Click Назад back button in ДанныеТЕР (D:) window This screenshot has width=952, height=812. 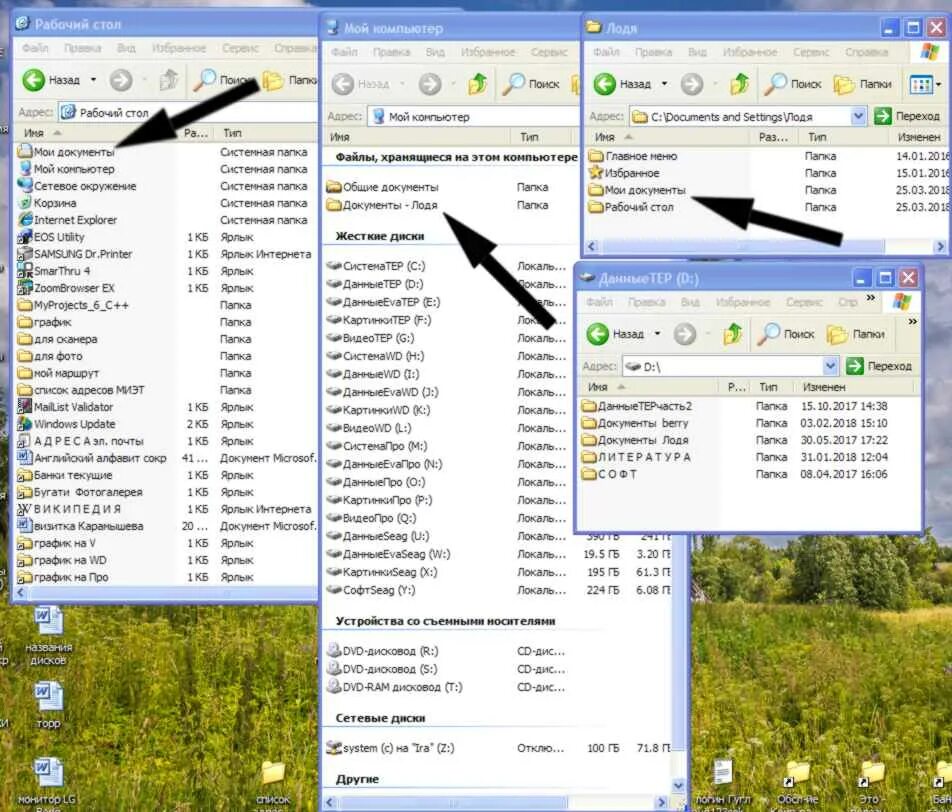coord(614,333)
